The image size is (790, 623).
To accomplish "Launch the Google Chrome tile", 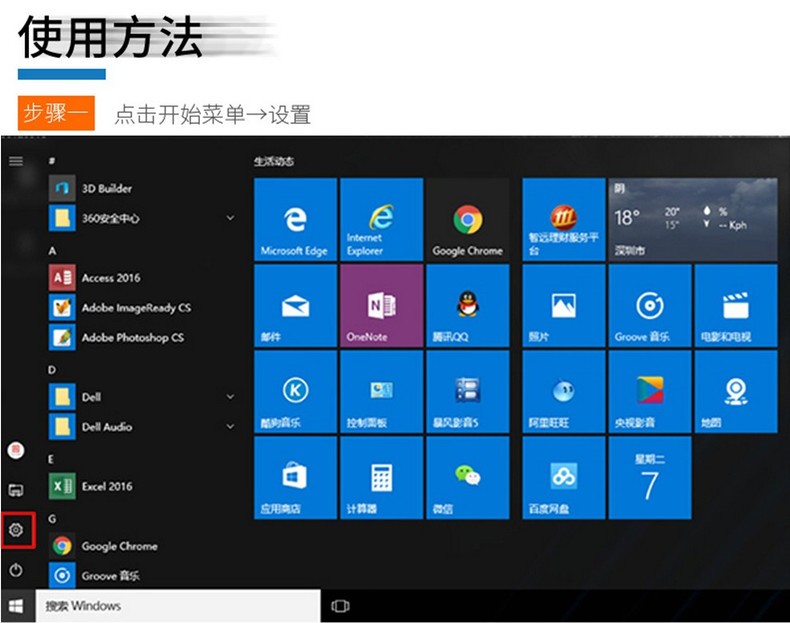I will click(x=468, y=219).
